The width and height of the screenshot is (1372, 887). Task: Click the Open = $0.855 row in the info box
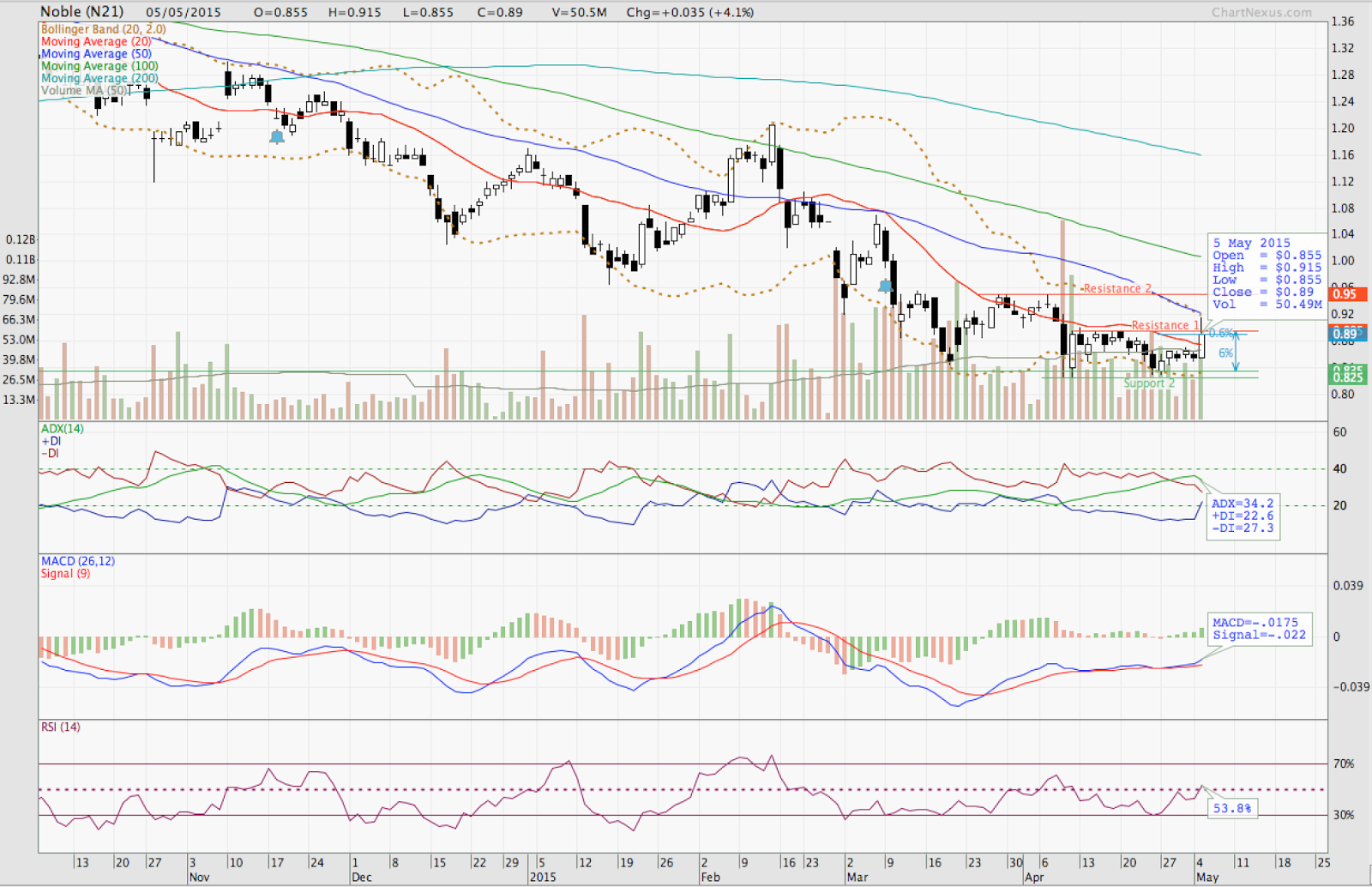(1267, 255)
